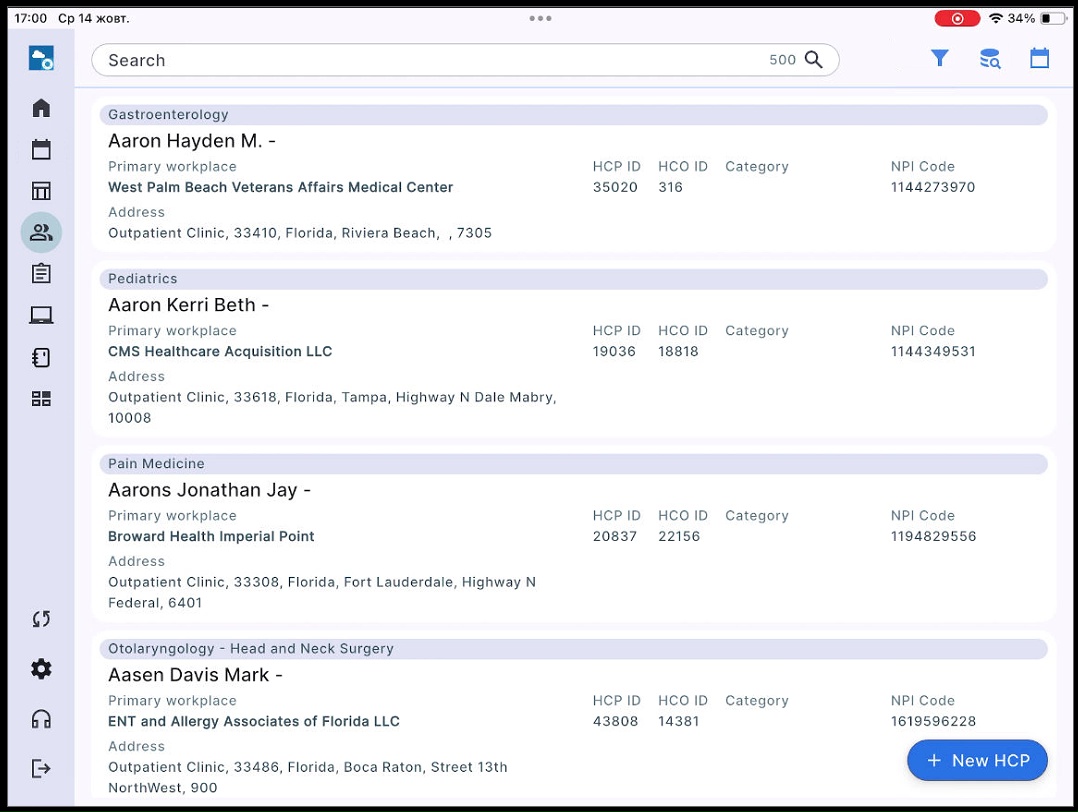Select the HCP contacts people icon
Screen dimensions: 1078x812
click(41, 232)
